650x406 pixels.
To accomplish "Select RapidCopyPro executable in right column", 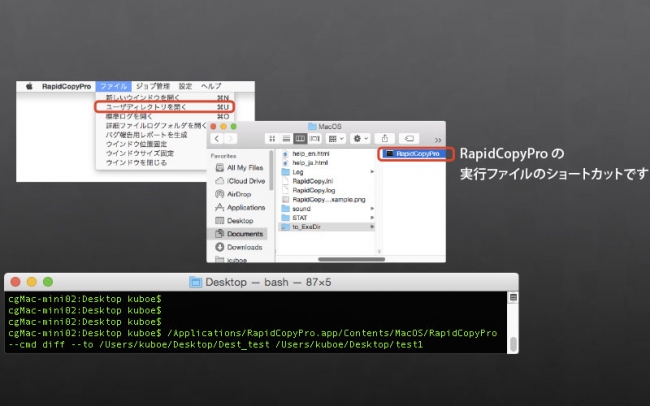I will (x=413, y=153).
